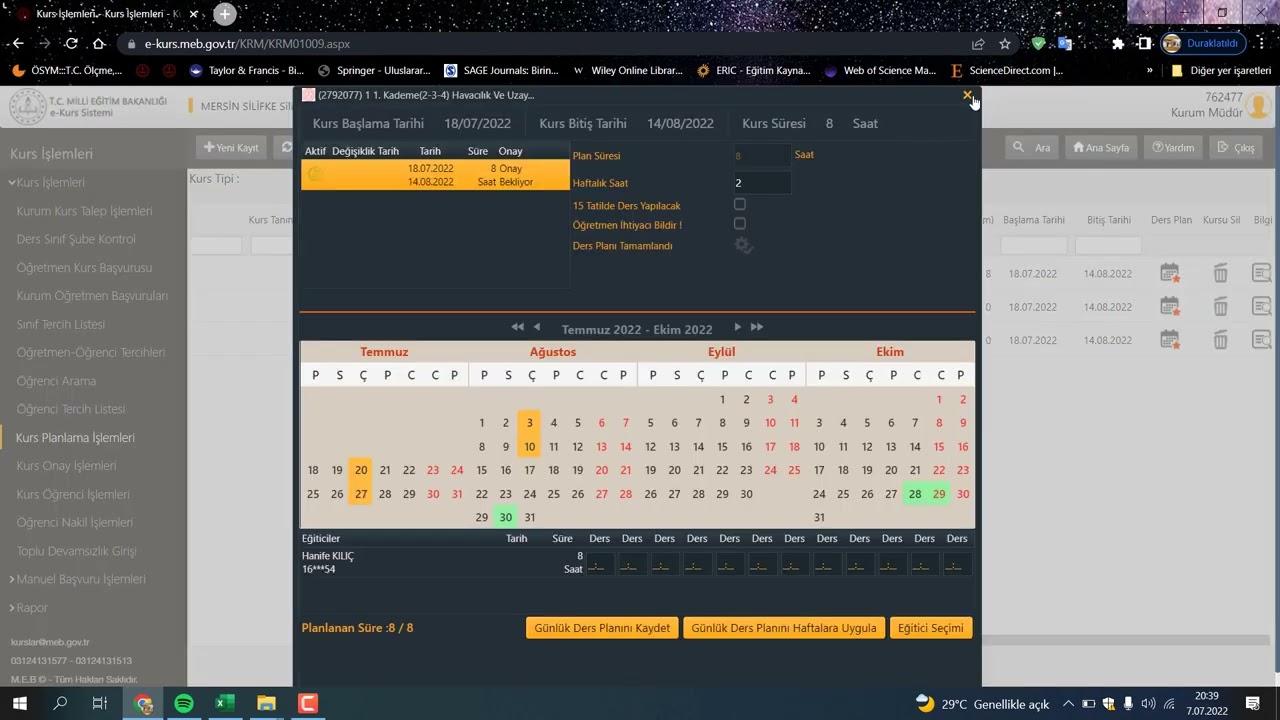The width and height of the screenshot is (1280, 720).
Task: Open Ders Sınıf Şube Kontrol menu item
Action: pyautogui.click(x=76, y=239)
